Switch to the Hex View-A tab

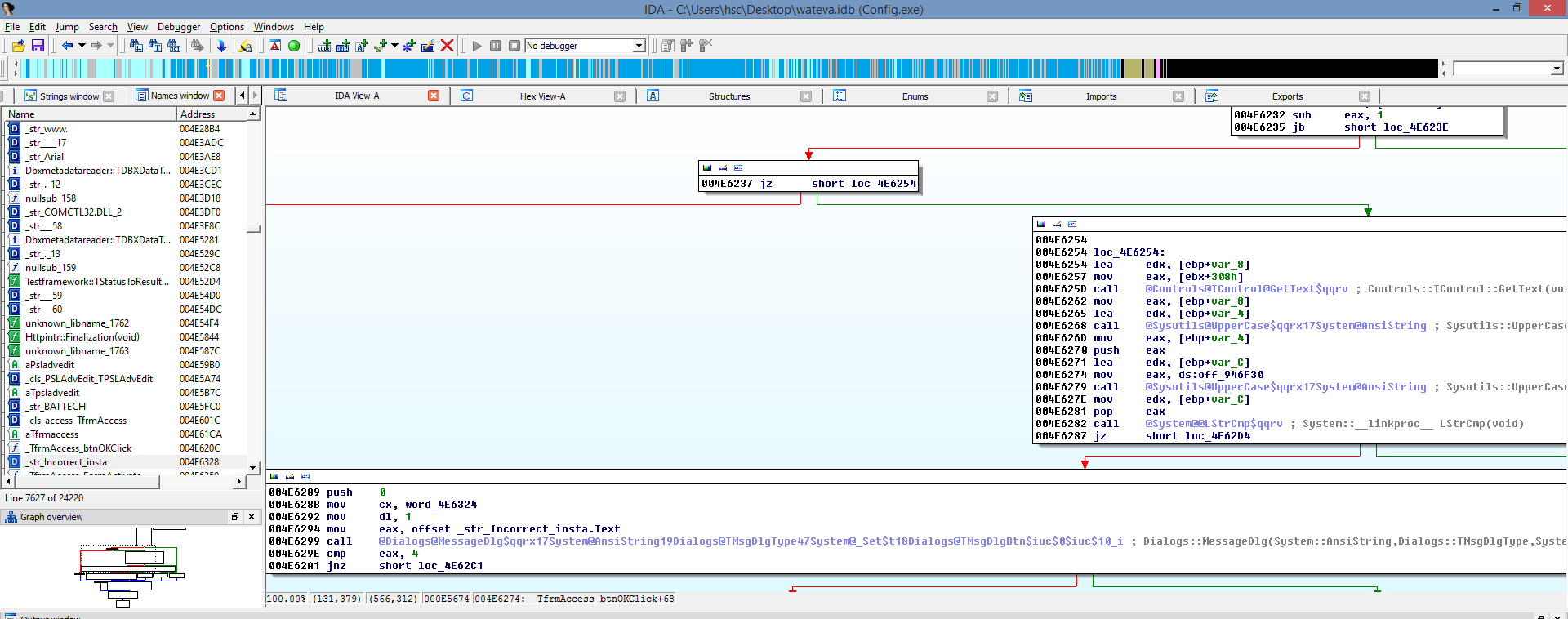pos(542,96)
